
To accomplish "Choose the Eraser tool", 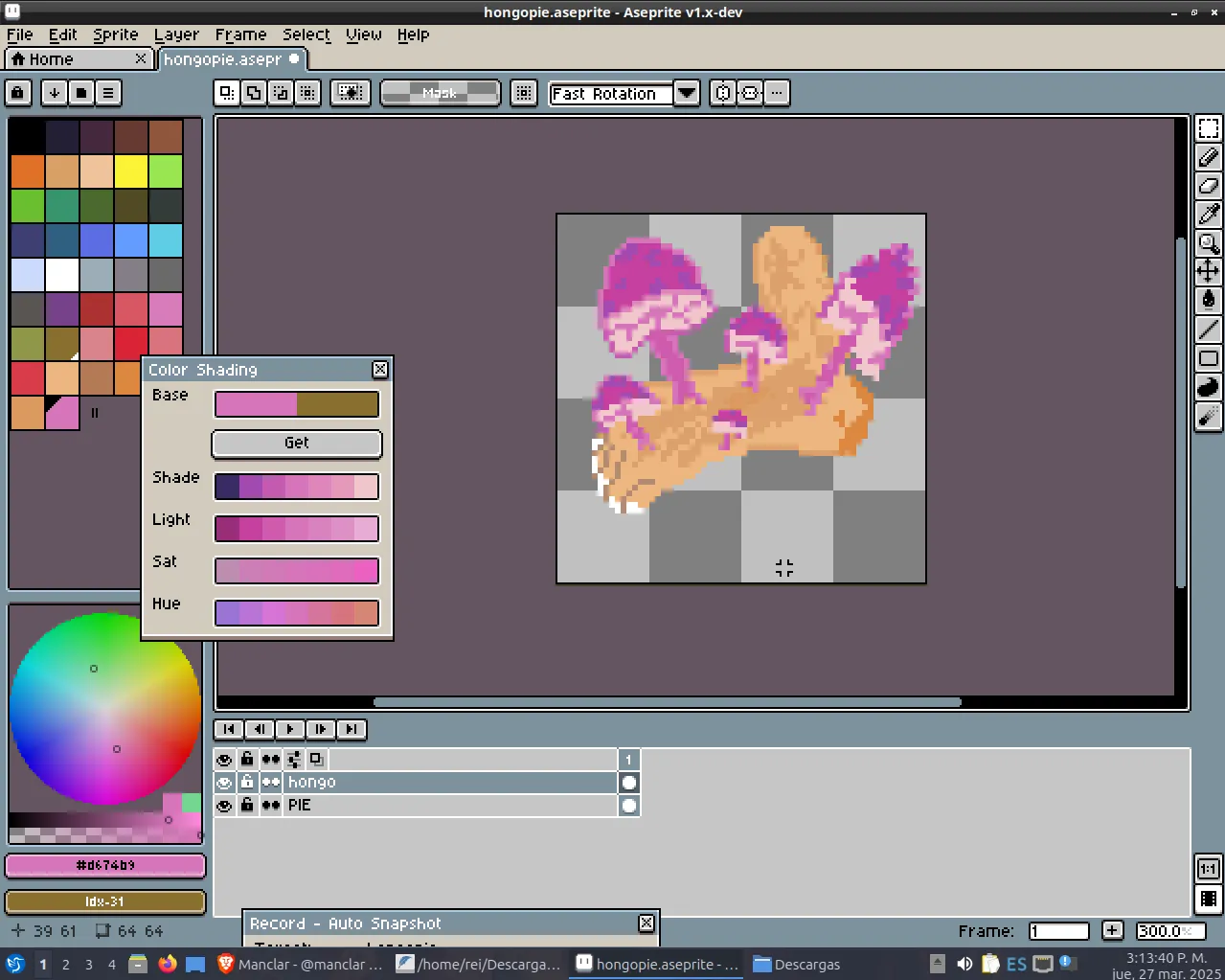I will [x=1209, y=186].
